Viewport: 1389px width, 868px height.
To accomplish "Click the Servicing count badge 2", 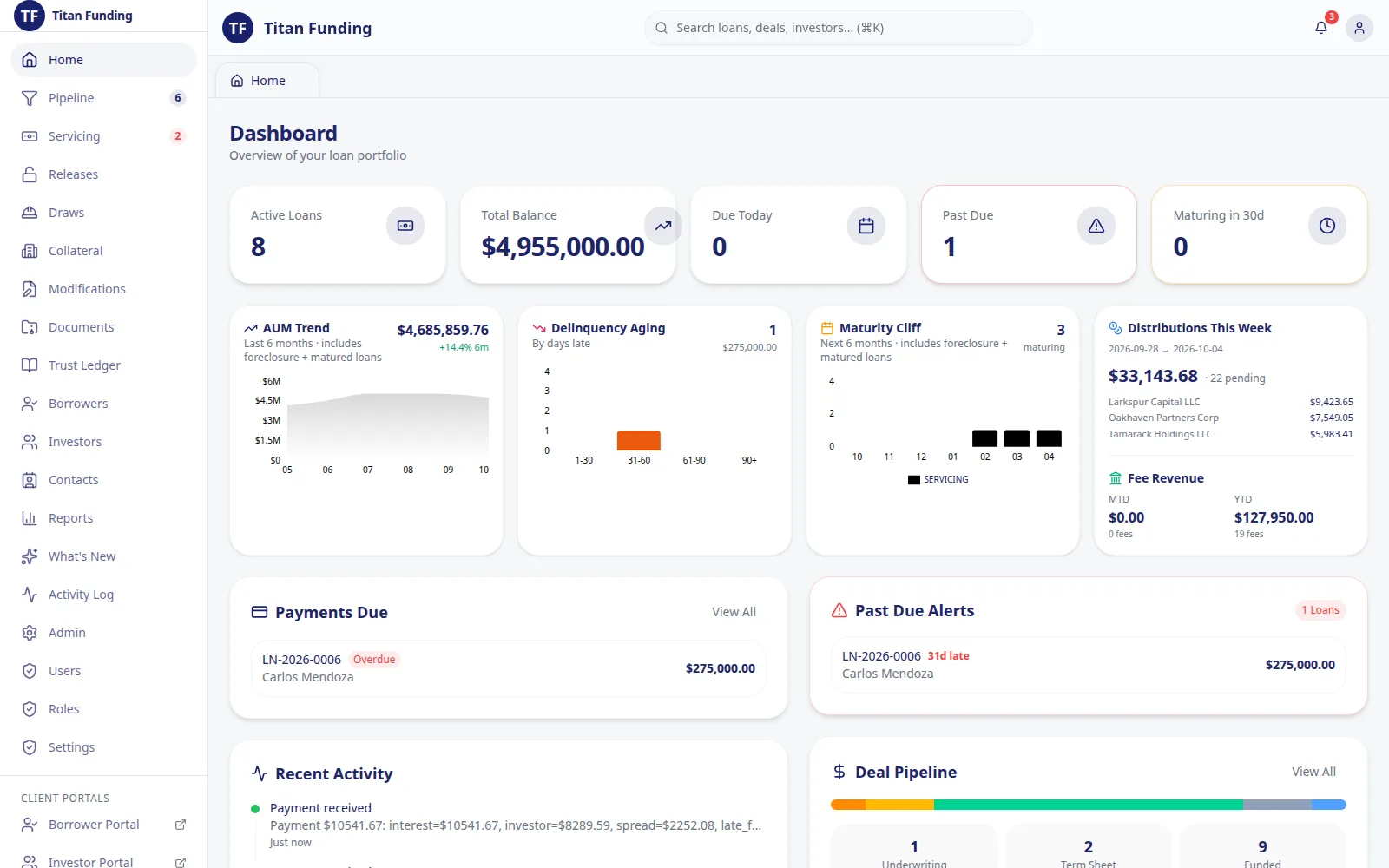I will tap(178, 136).
